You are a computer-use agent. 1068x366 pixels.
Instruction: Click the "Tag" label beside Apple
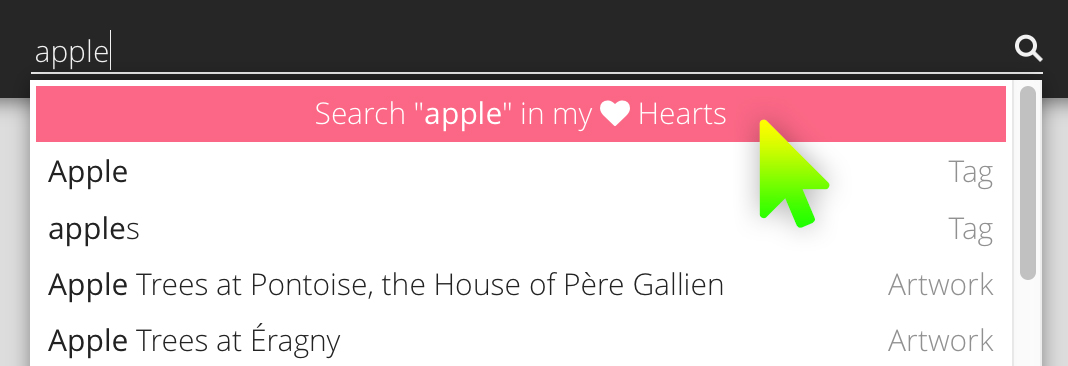971,172
